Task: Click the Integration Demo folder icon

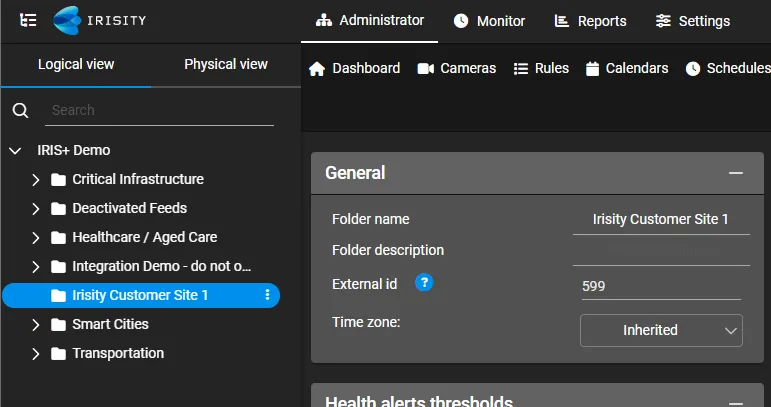Action: 59,267
